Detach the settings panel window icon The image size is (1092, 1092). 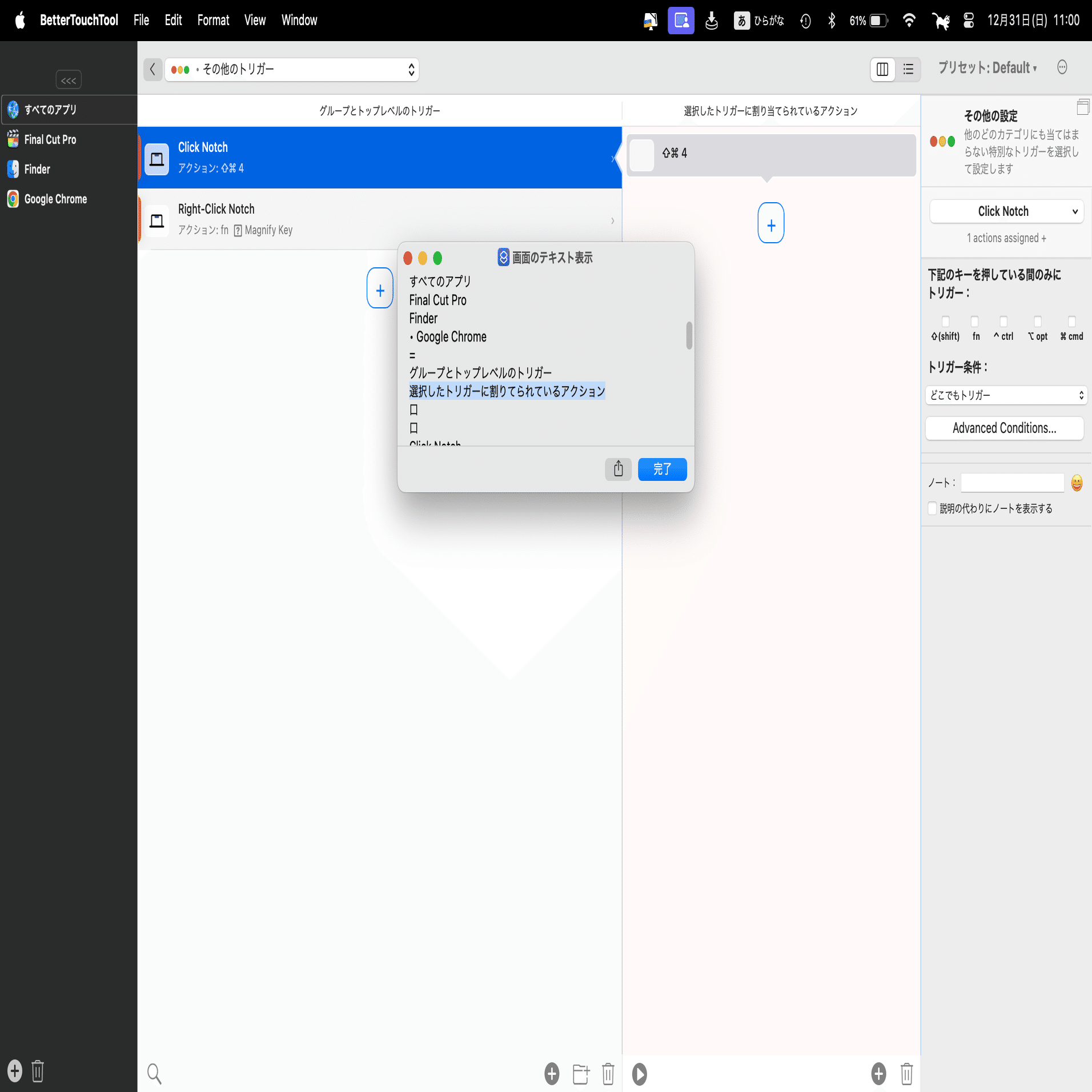1083,107
